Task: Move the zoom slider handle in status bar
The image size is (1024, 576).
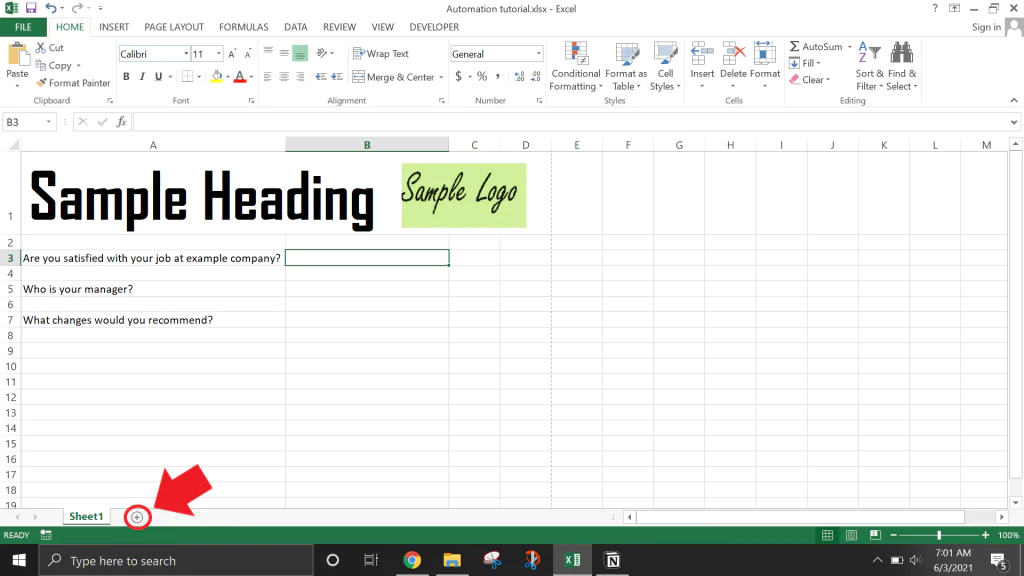Action: click(939, 535)
